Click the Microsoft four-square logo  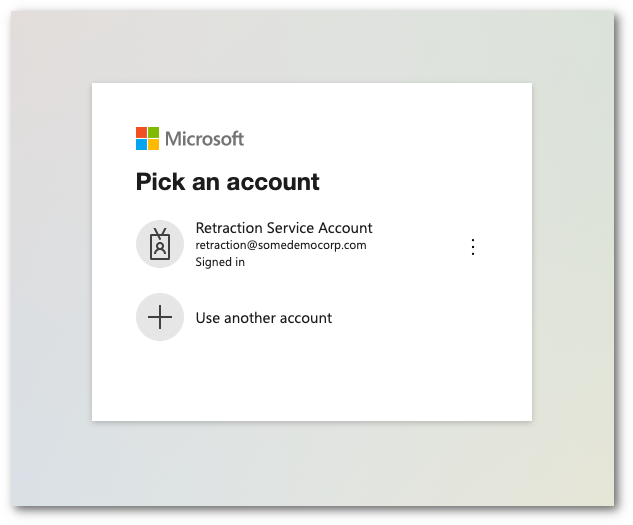(147, 138)
